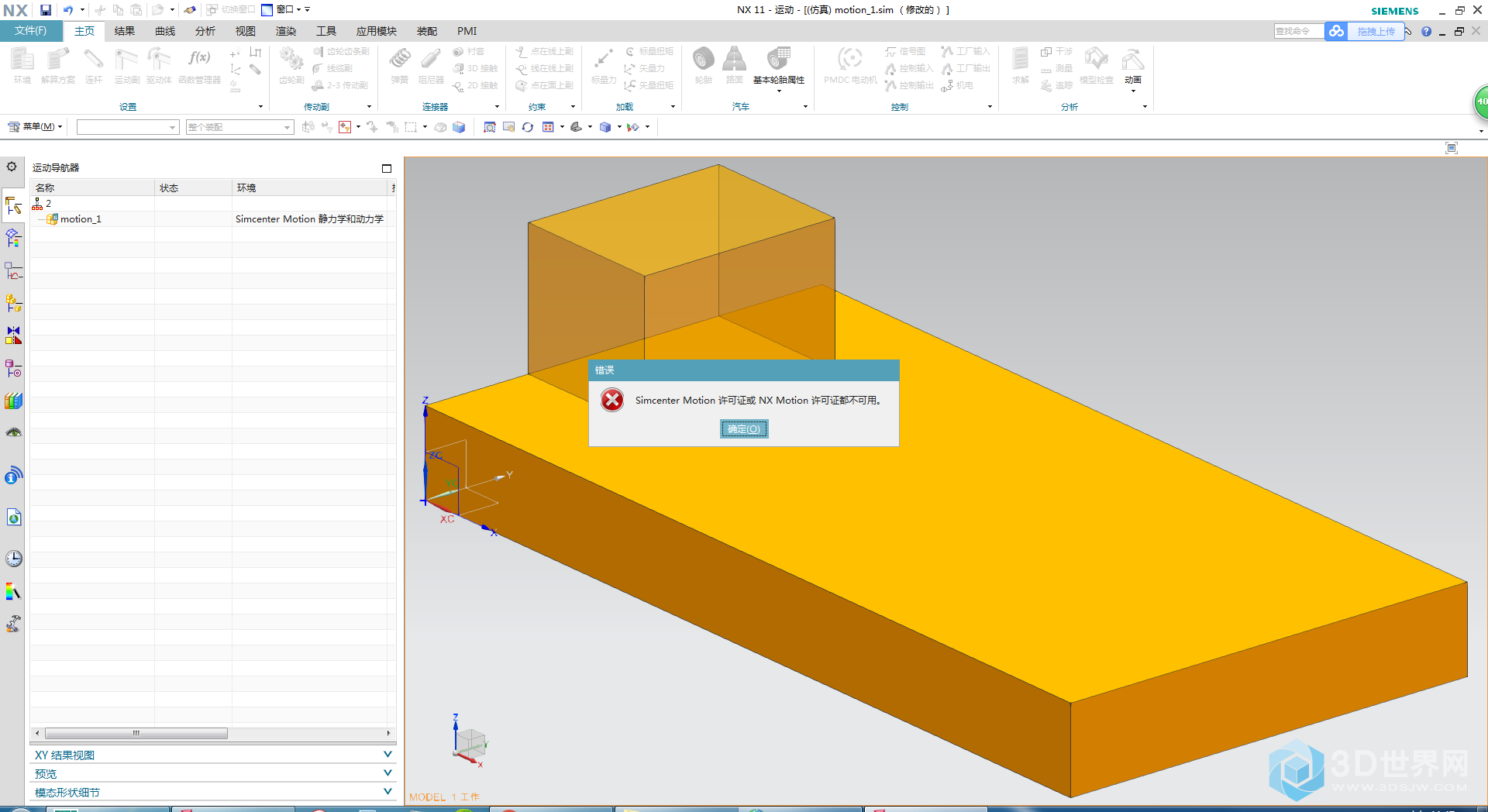
Task: Expand the 模态形状细节 panel
Action: (213, 792)
